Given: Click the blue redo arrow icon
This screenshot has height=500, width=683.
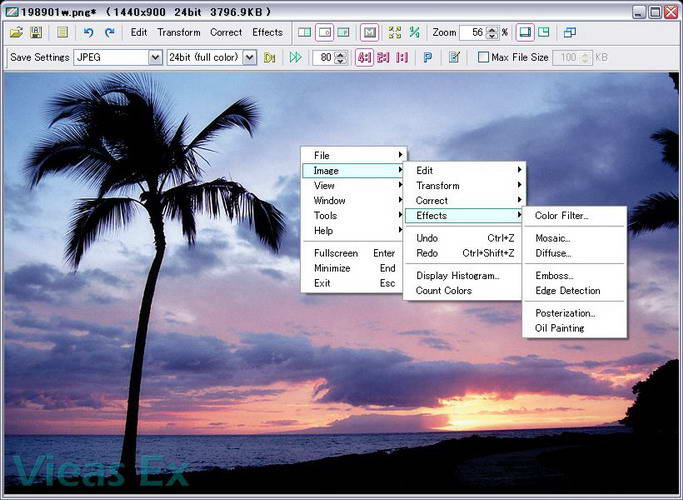Looking at the screenshot, I should click(x=109, y=33).
